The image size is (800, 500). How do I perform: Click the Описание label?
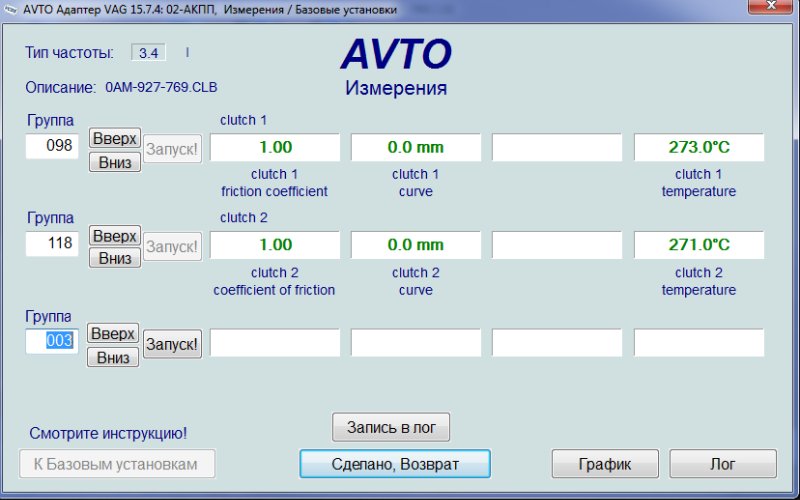[60, 88]
